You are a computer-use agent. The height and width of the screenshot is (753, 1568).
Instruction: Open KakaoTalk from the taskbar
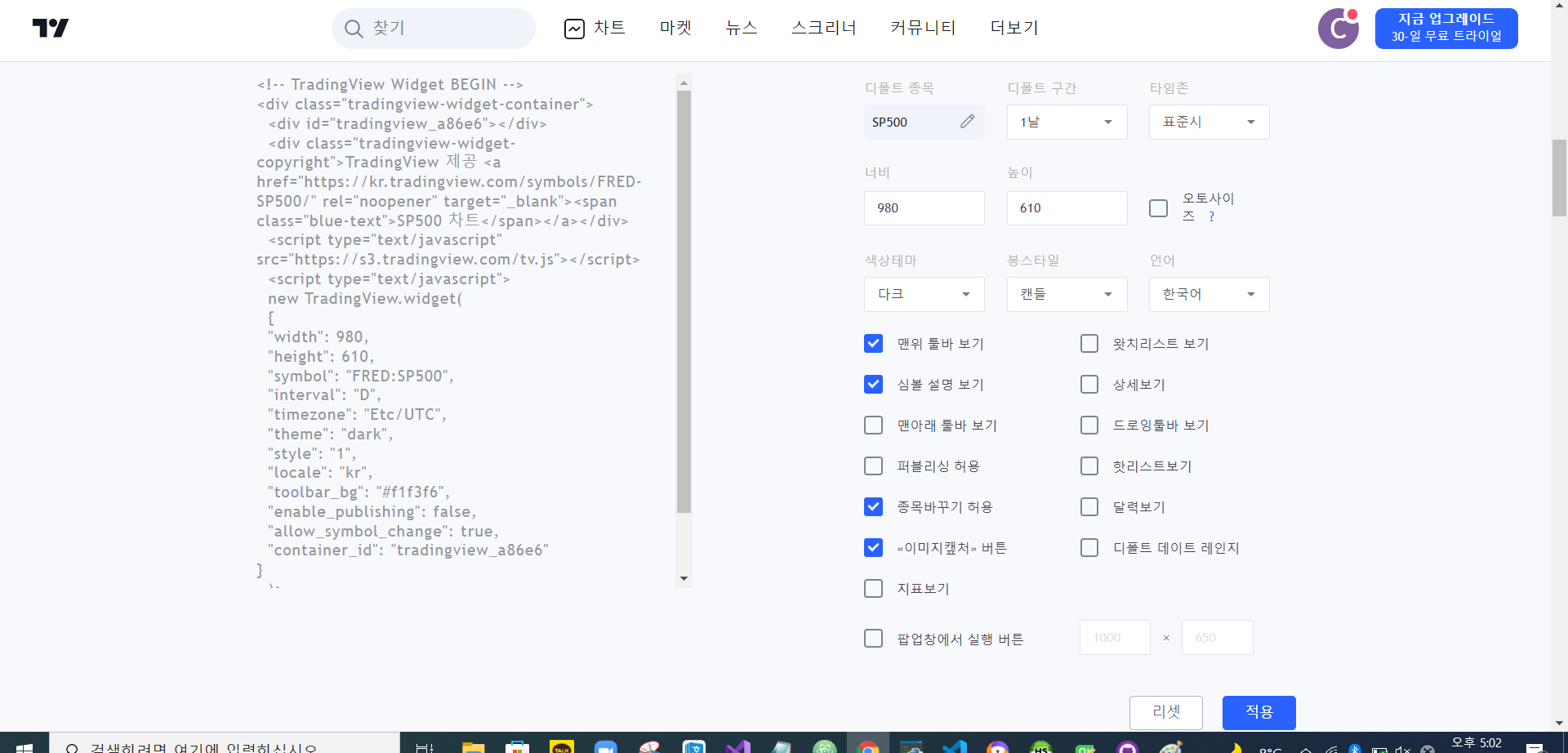point(562,746)
